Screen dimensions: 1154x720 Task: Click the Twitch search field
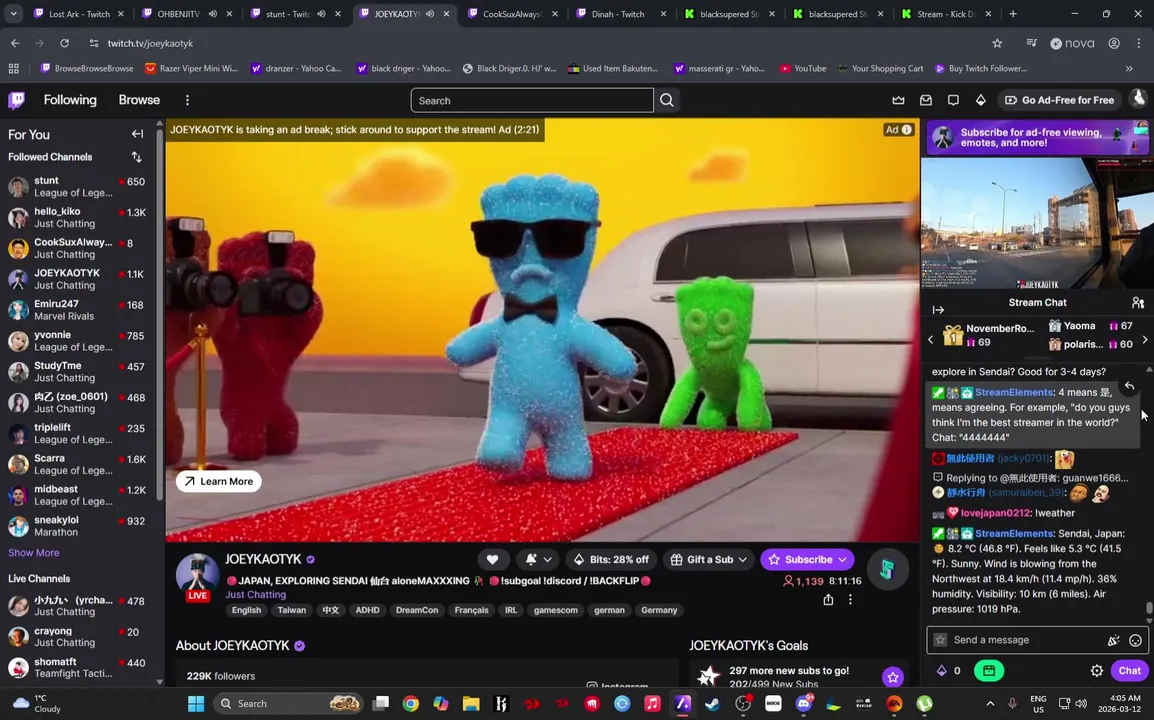532,100
